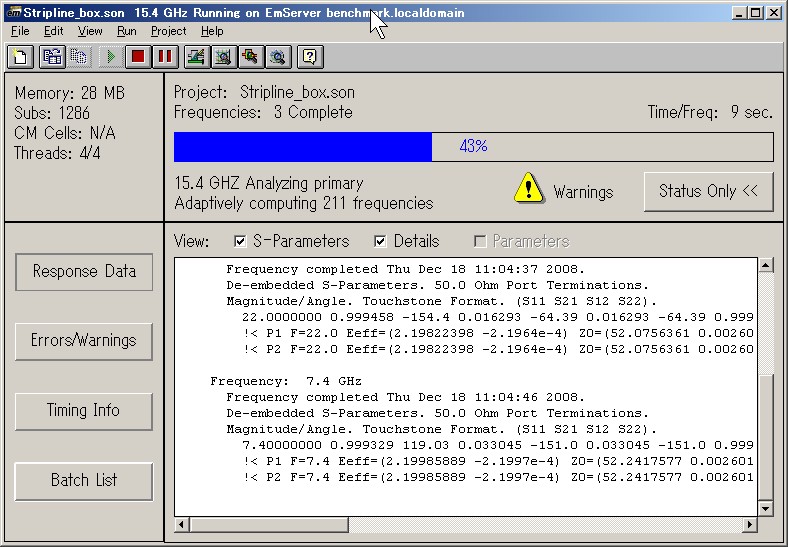
Task: Open the current density viewer icon
Action: pos(250,57)
